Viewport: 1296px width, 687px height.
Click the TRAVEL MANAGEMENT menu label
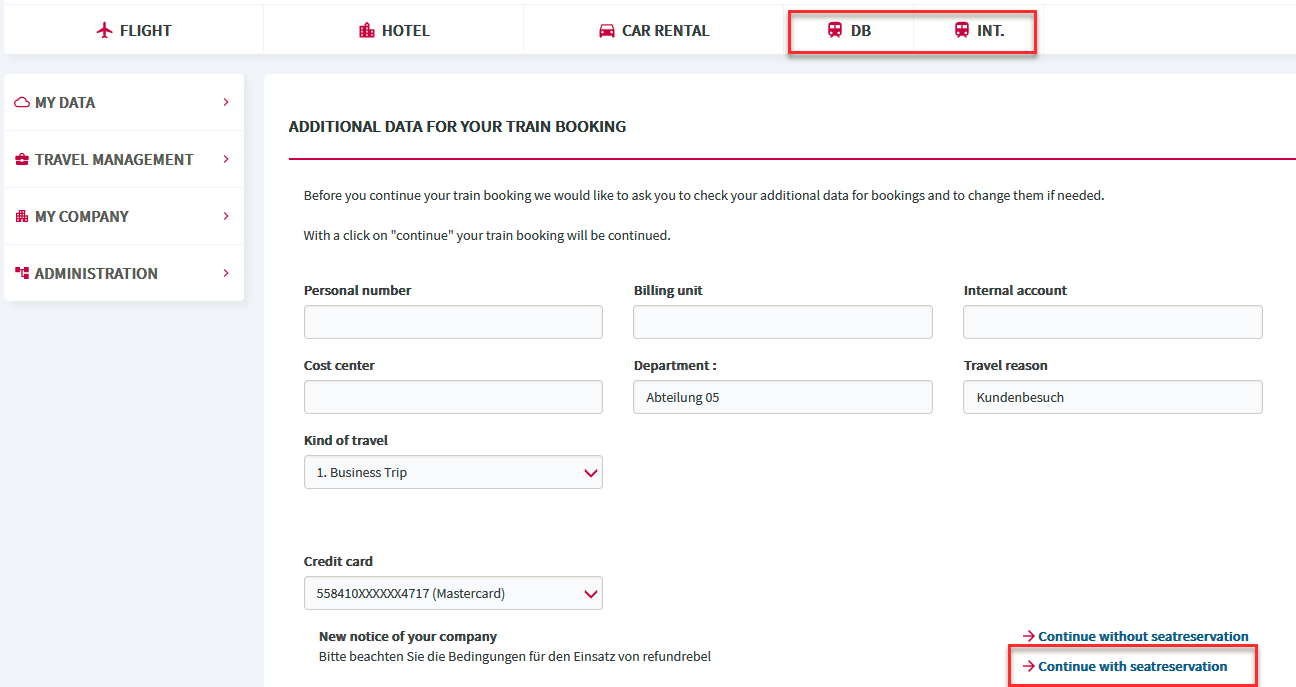114,159
